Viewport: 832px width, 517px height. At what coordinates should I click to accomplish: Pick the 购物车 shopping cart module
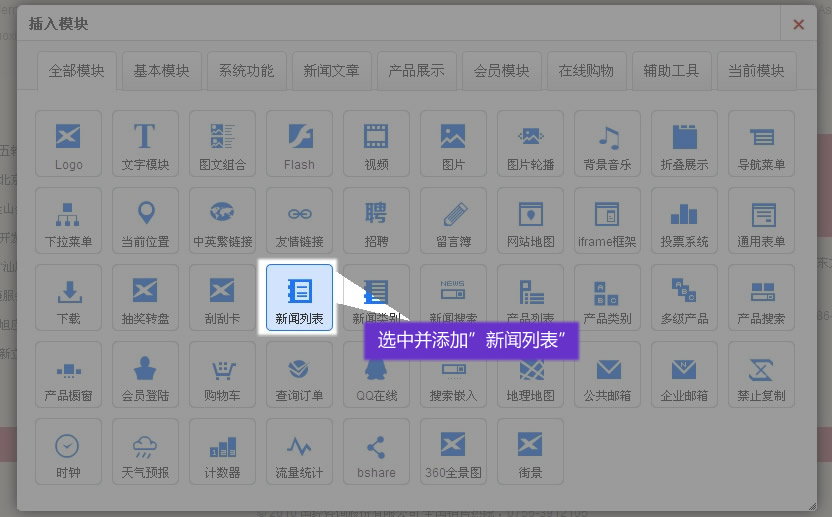[x=222, y=375]
